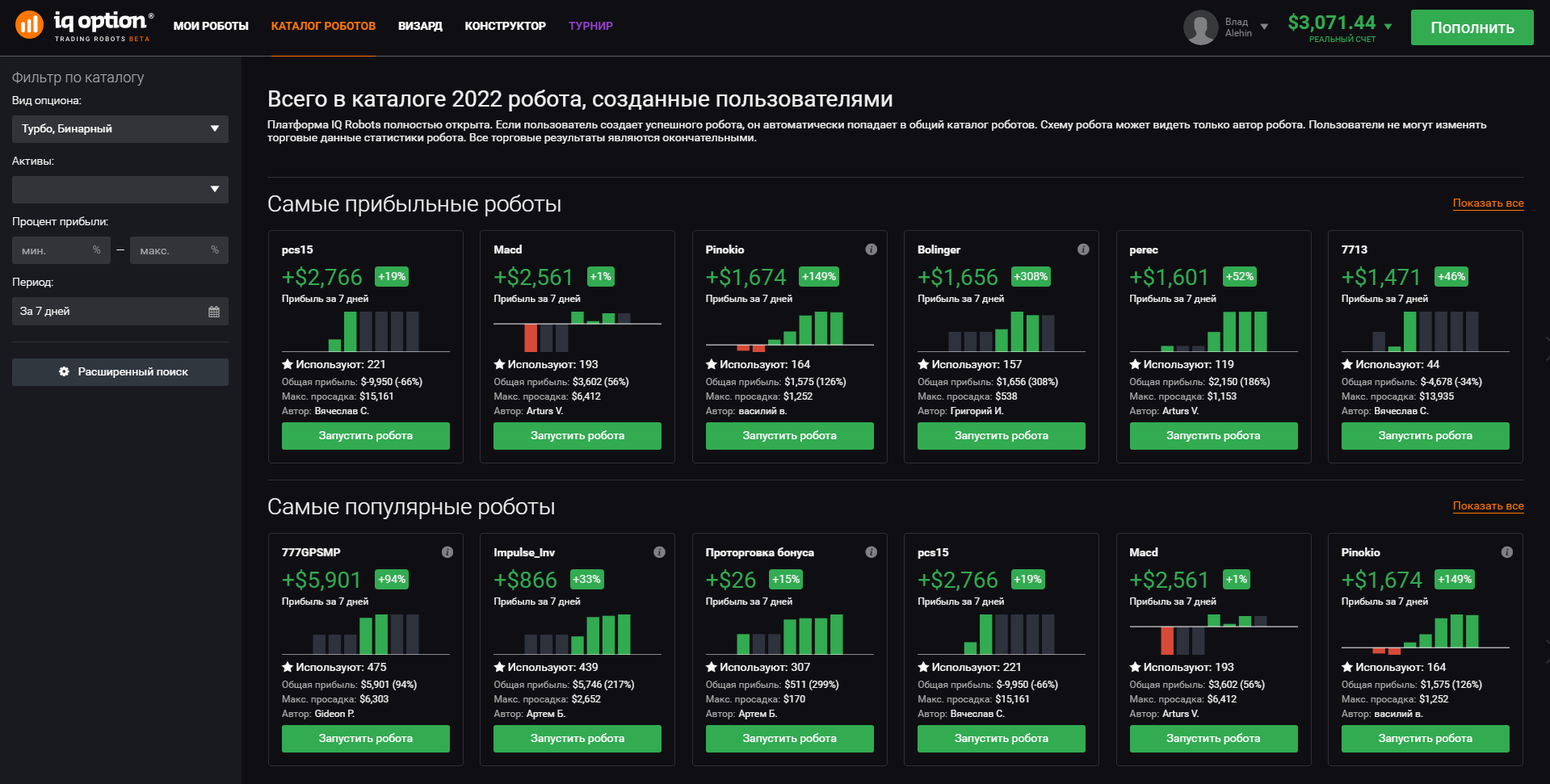Click the +308% badge on Bolinger
This screenshot has width=1550, height=784.
(1031, 277)
